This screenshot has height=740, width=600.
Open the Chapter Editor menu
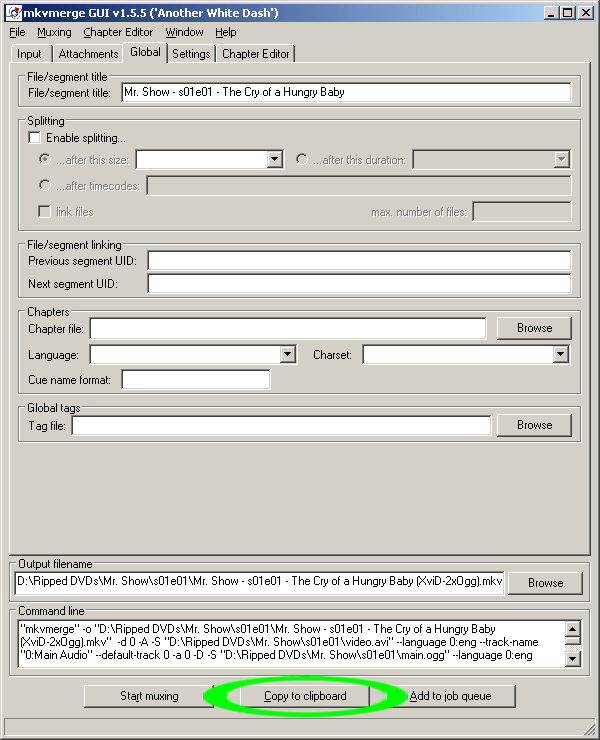coord(118,32)
